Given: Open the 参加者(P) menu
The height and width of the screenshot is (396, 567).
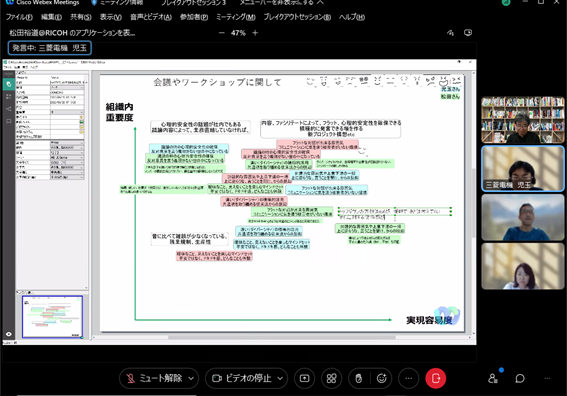Looking at the screenshot, I should [x=194, y=17].
